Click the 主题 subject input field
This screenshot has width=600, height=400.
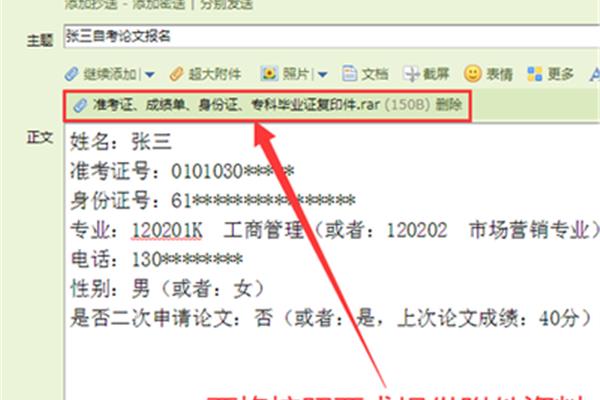tap(332, 37)
